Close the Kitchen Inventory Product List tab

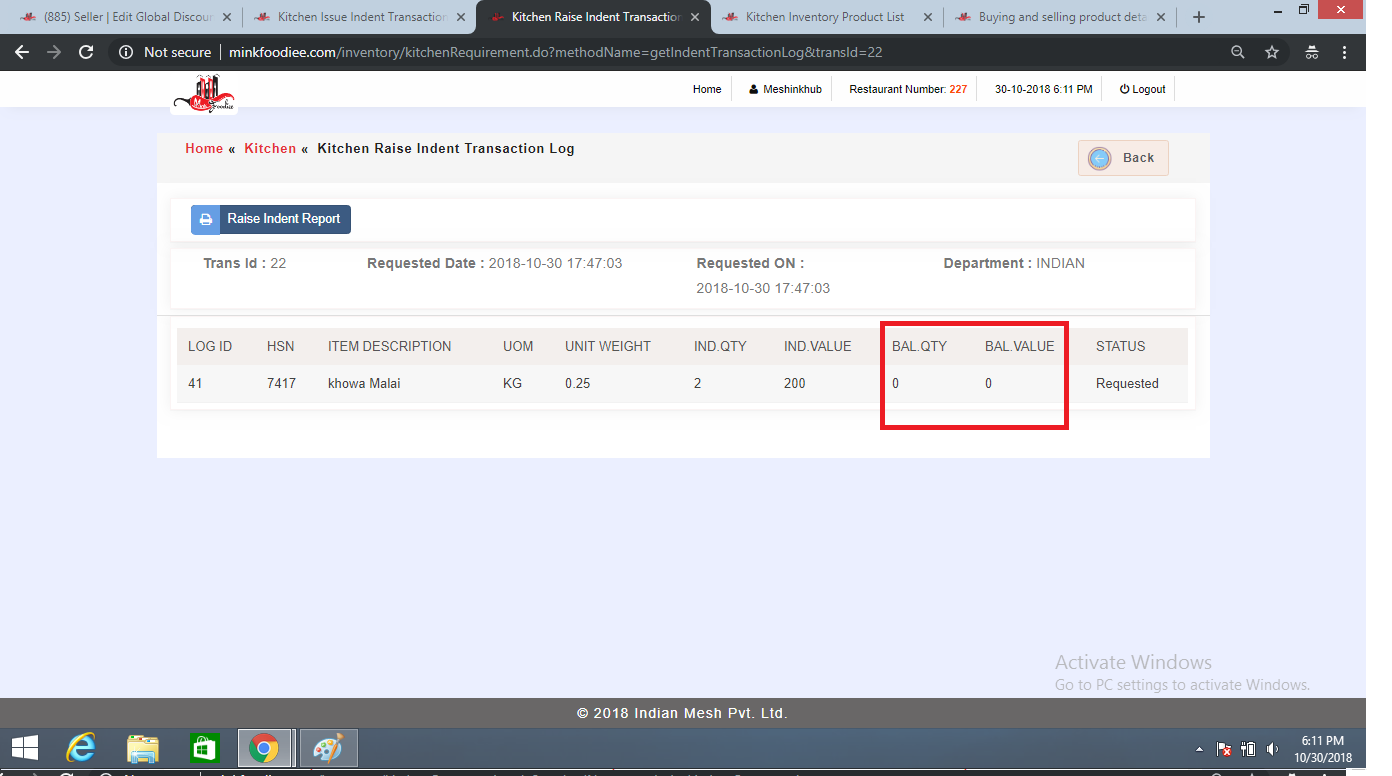(x=927, y=17)
